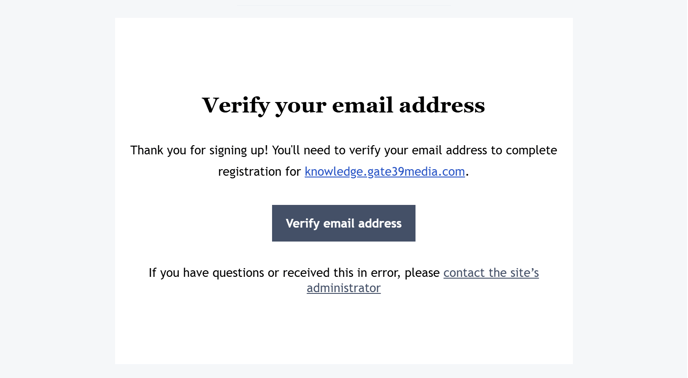Click empty white space above the heading

pyautogui.click(x=344, y=55)
